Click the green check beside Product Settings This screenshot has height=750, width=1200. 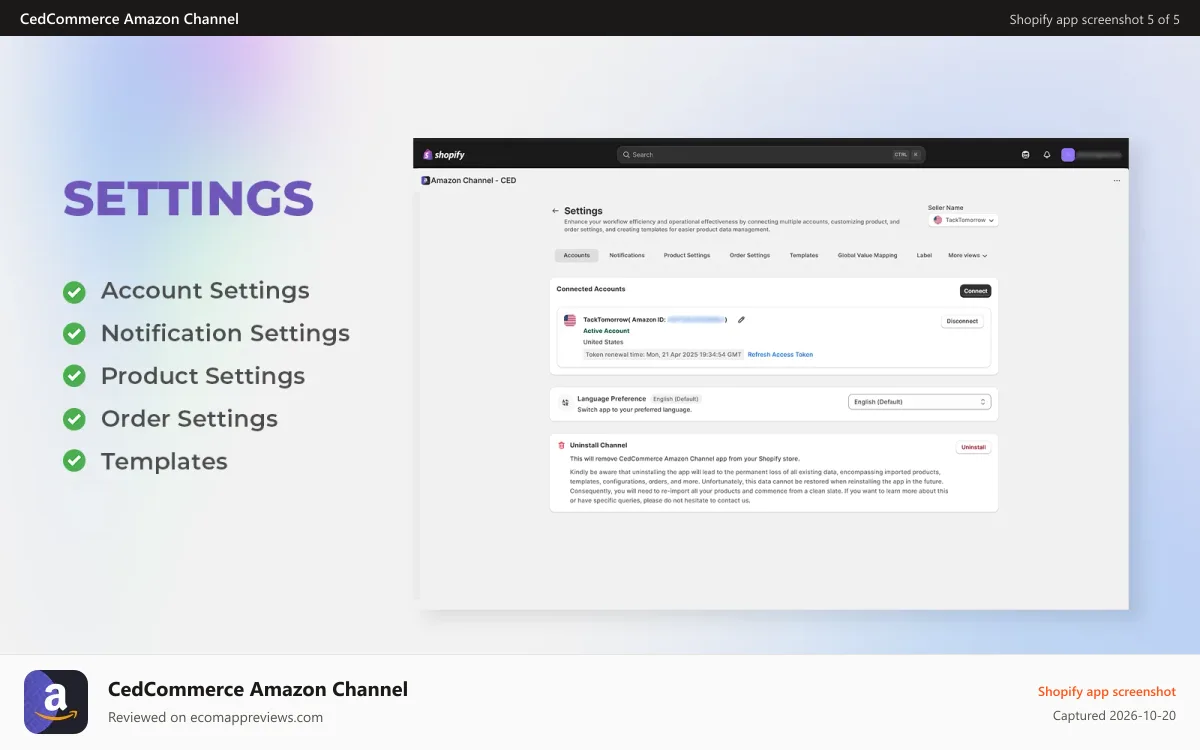74,376
